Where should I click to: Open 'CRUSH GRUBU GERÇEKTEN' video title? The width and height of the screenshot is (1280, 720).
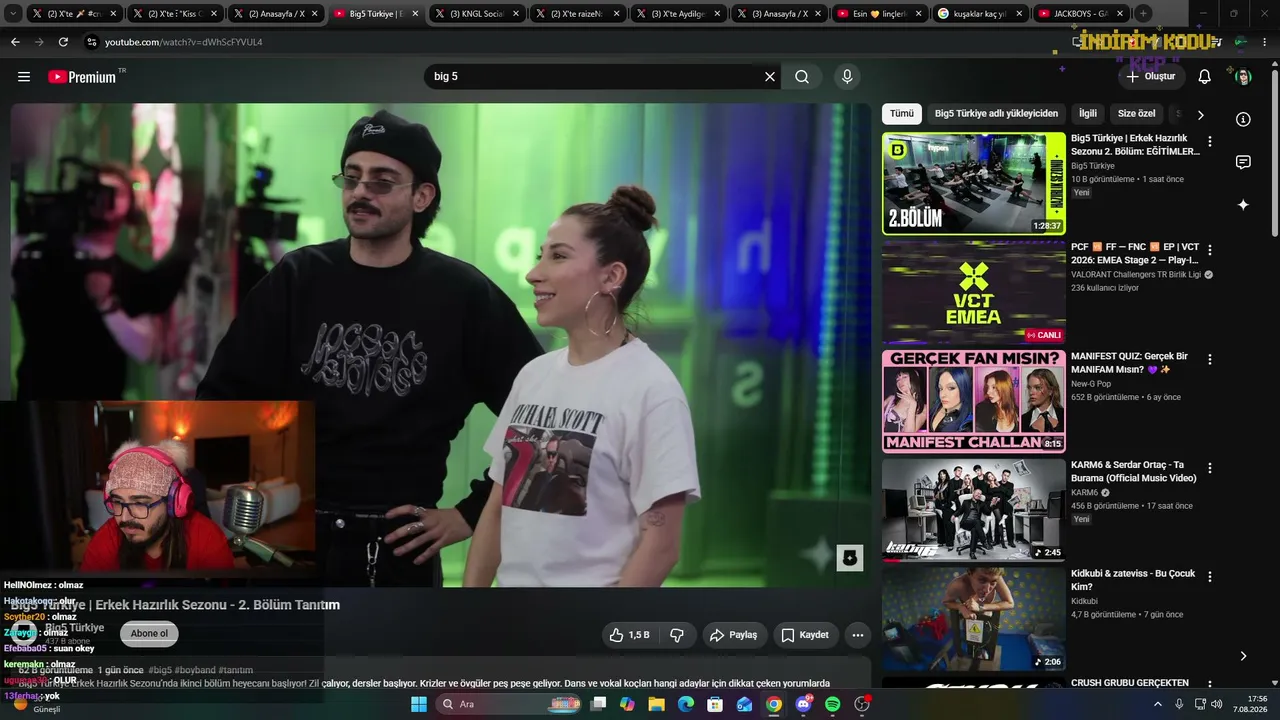coord(1130,683)
